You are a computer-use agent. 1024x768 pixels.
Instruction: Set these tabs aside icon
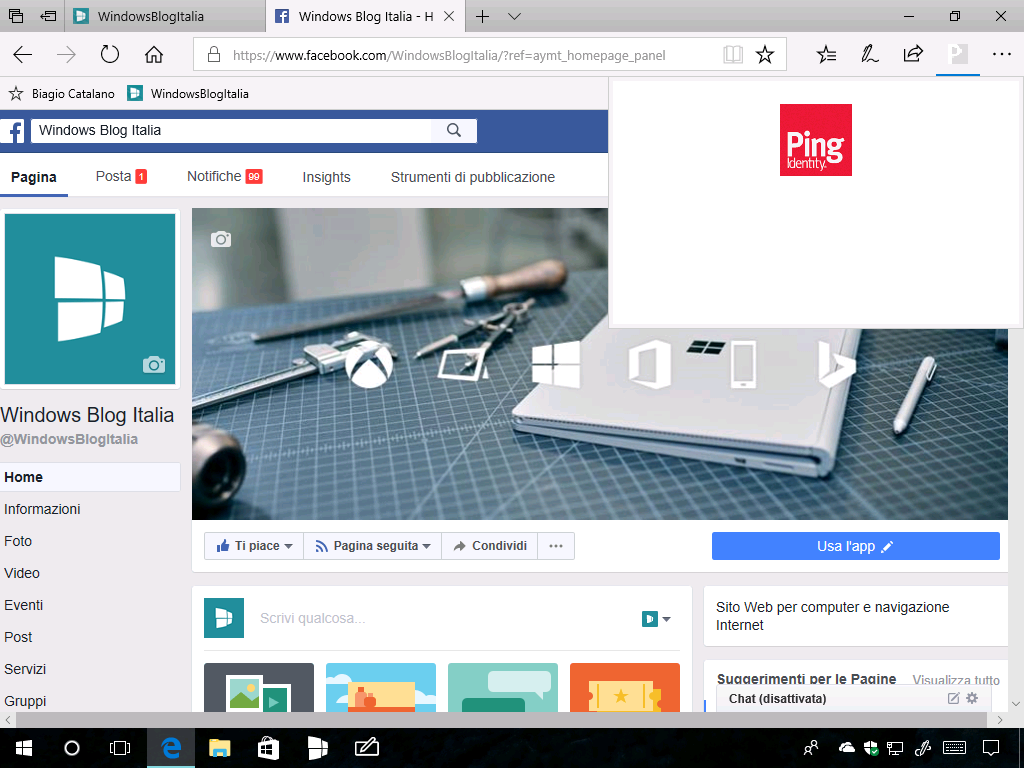tap(48, 16)
